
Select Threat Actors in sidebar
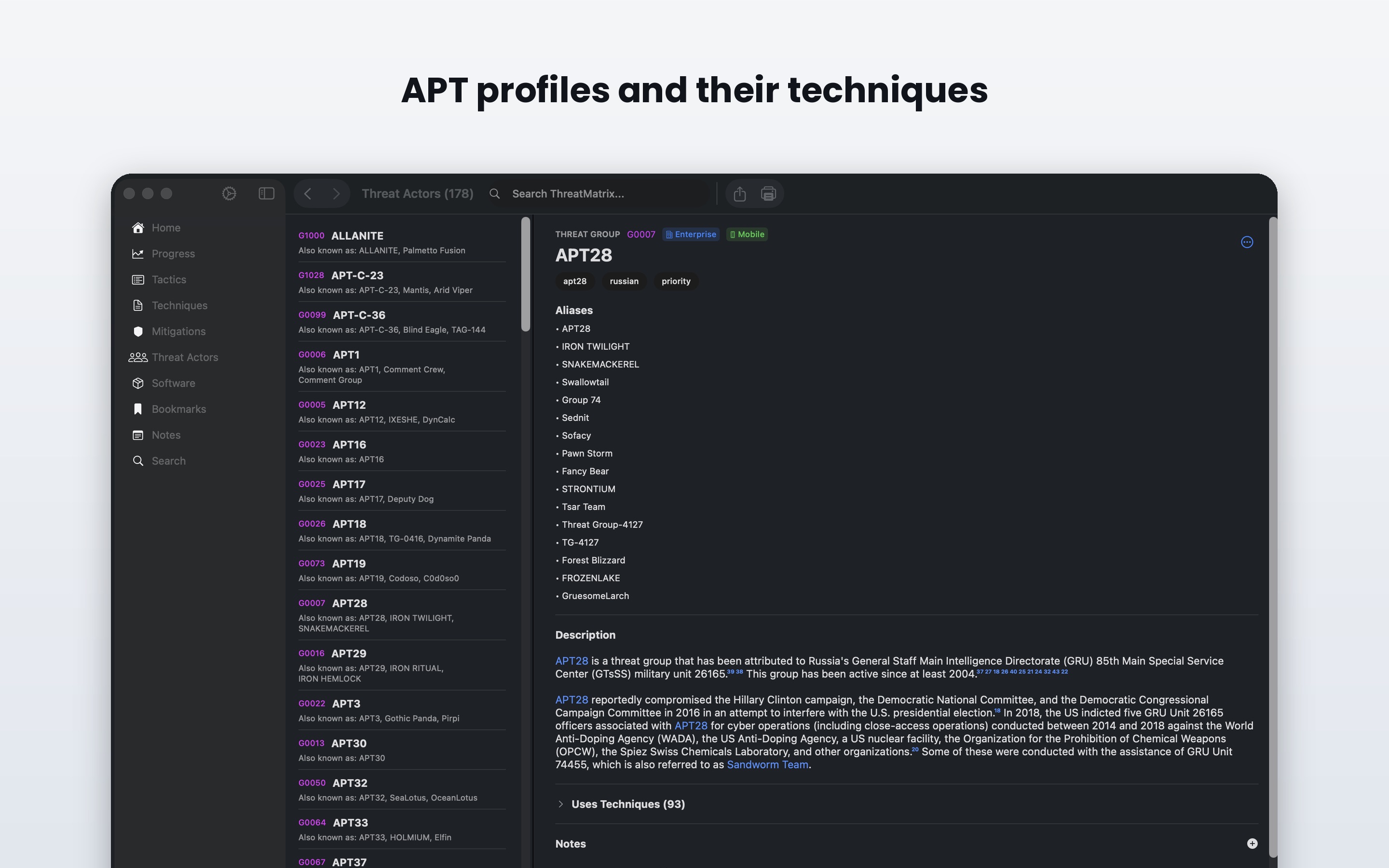coord(185,357)
